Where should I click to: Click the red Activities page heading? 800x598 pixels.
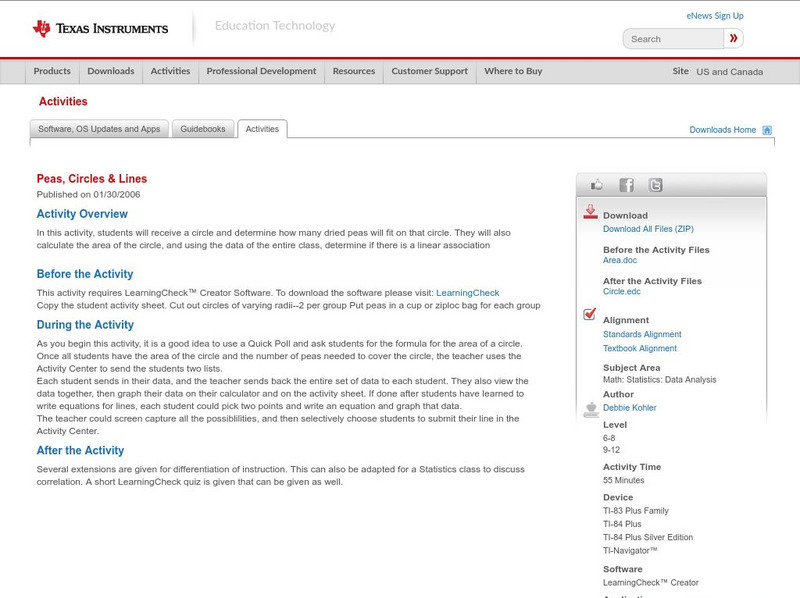coord(63,101)
